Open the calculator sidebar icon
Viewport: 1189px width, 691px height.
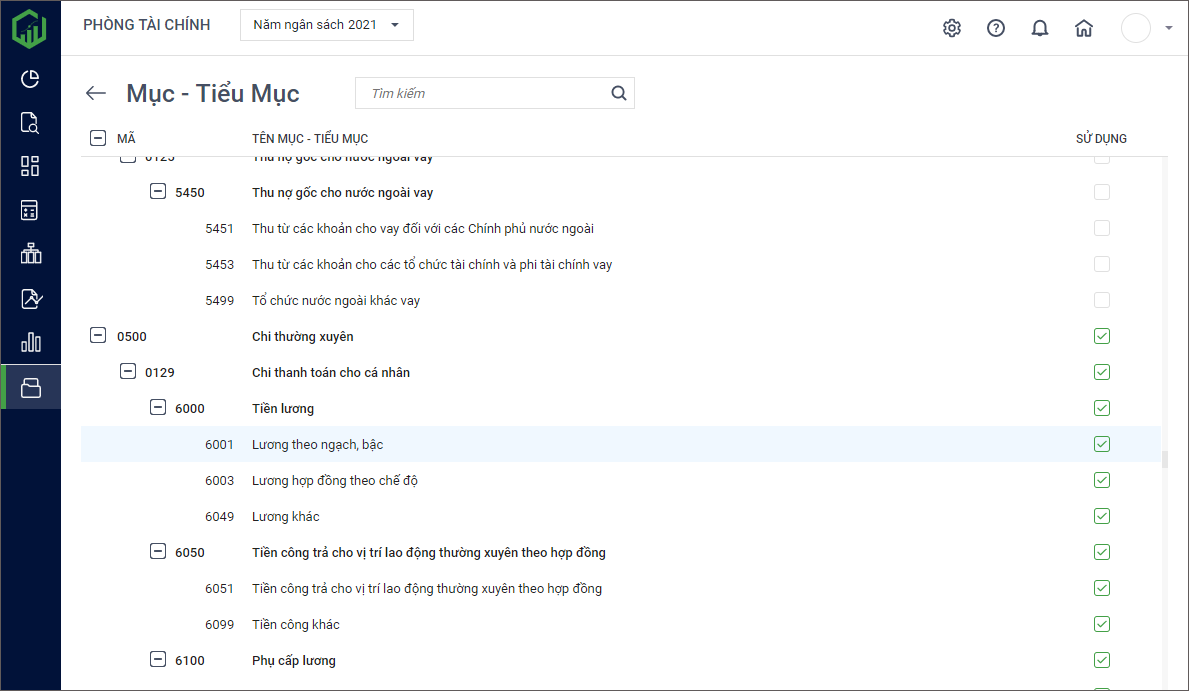click(x=30, y=210)
